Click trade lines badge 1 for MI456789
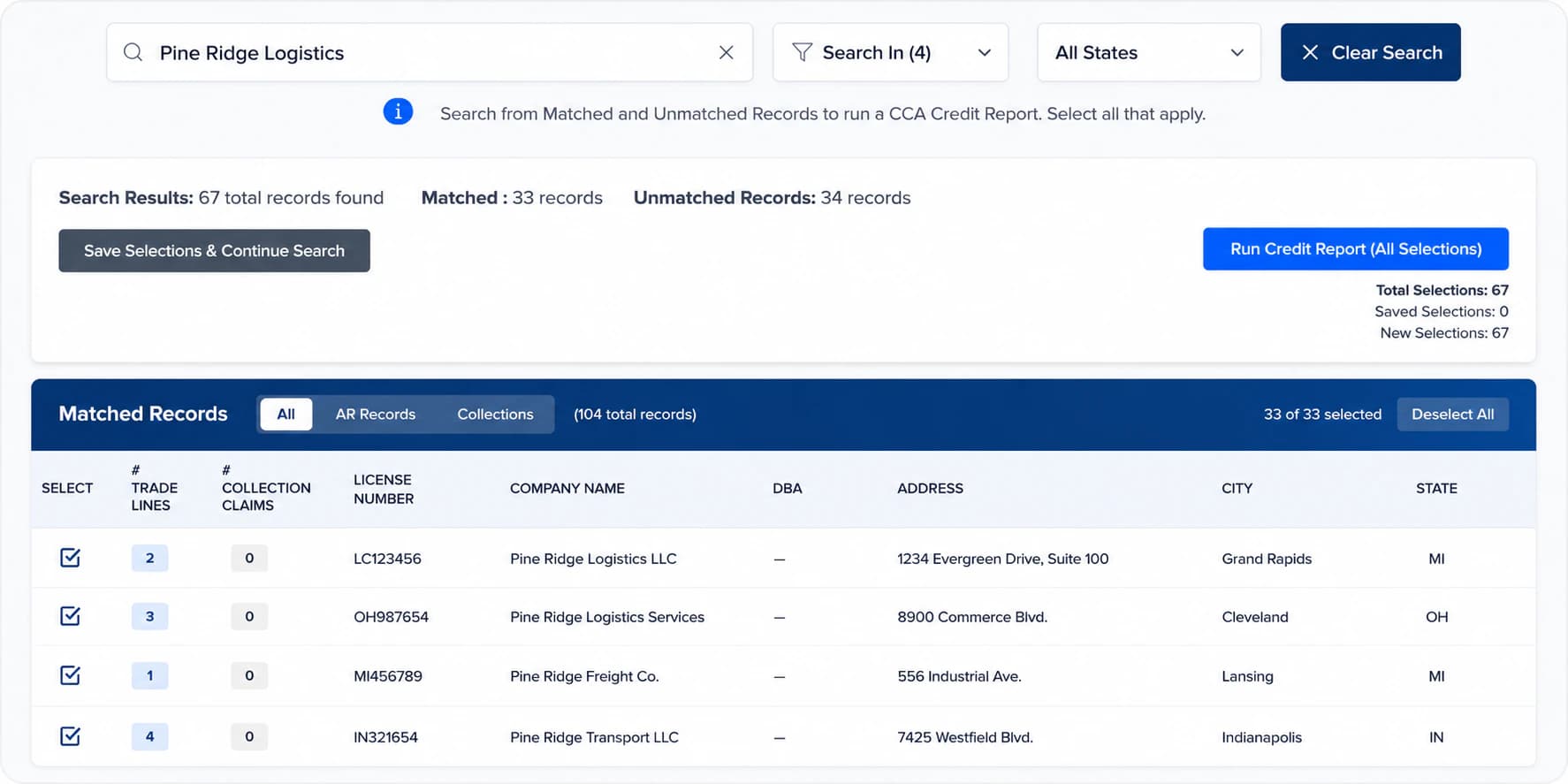1568x784 pixels. (x=149, y=675)
